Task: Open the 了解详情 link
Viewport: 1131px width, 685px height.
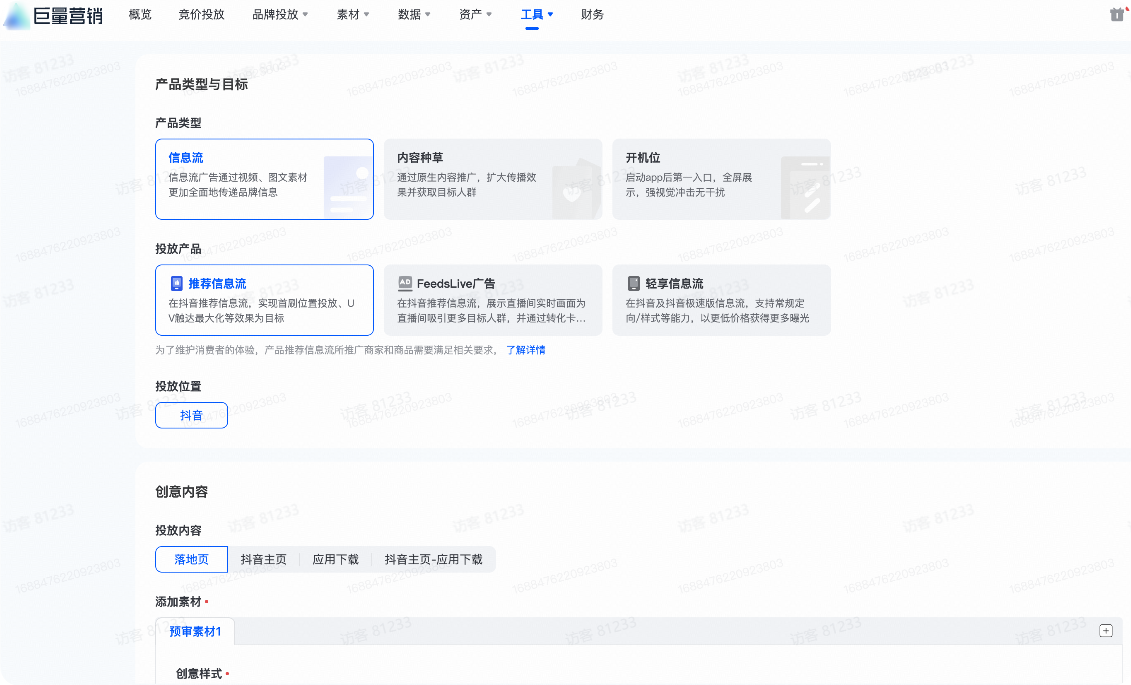Action: (x=526, y=350)
